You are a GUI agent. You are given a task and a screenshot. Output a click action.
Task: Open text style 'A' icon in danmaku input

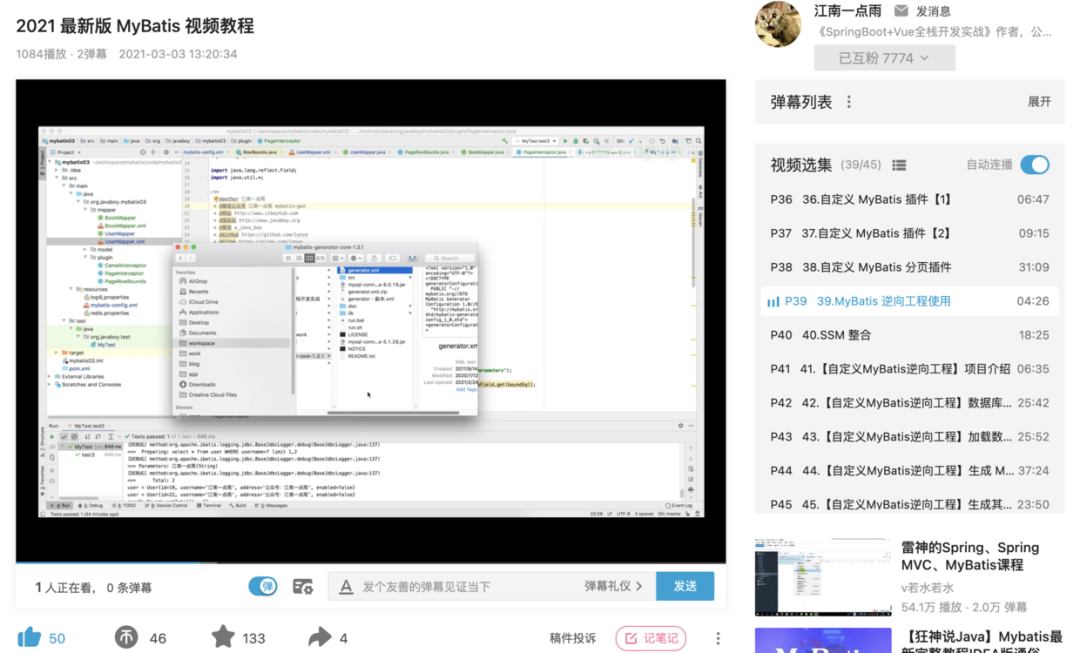[x=346, y=587]
